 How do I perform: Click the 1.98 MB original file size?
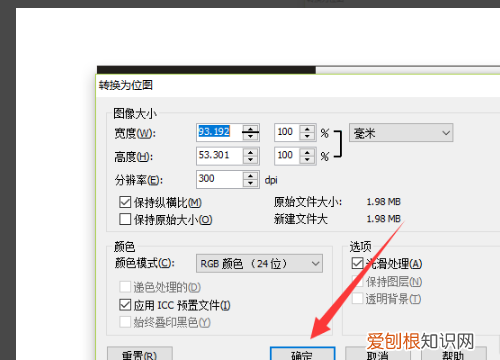point(383,202)
